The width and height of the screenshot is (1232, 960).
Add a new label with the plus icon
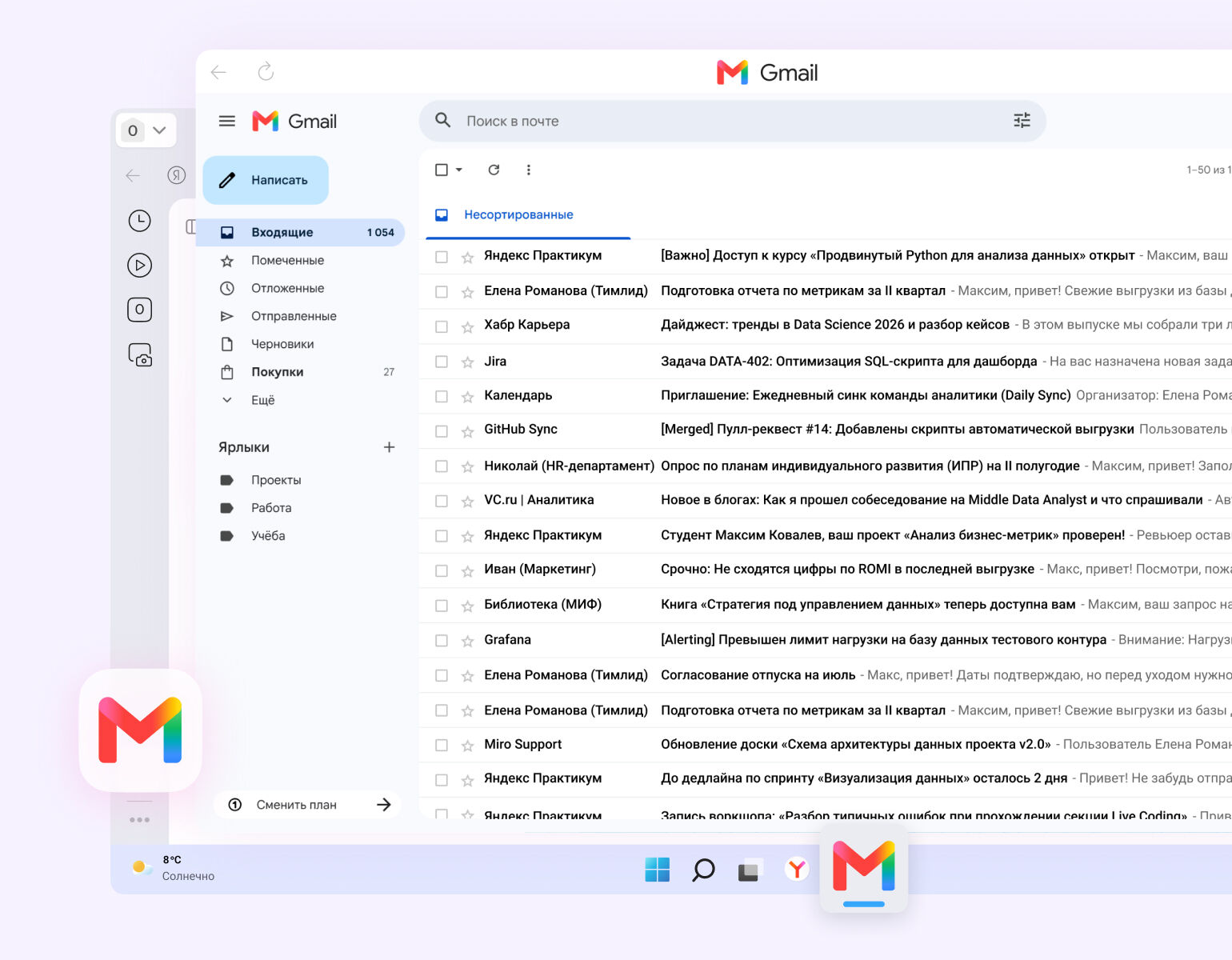click(x=389, y=447)
